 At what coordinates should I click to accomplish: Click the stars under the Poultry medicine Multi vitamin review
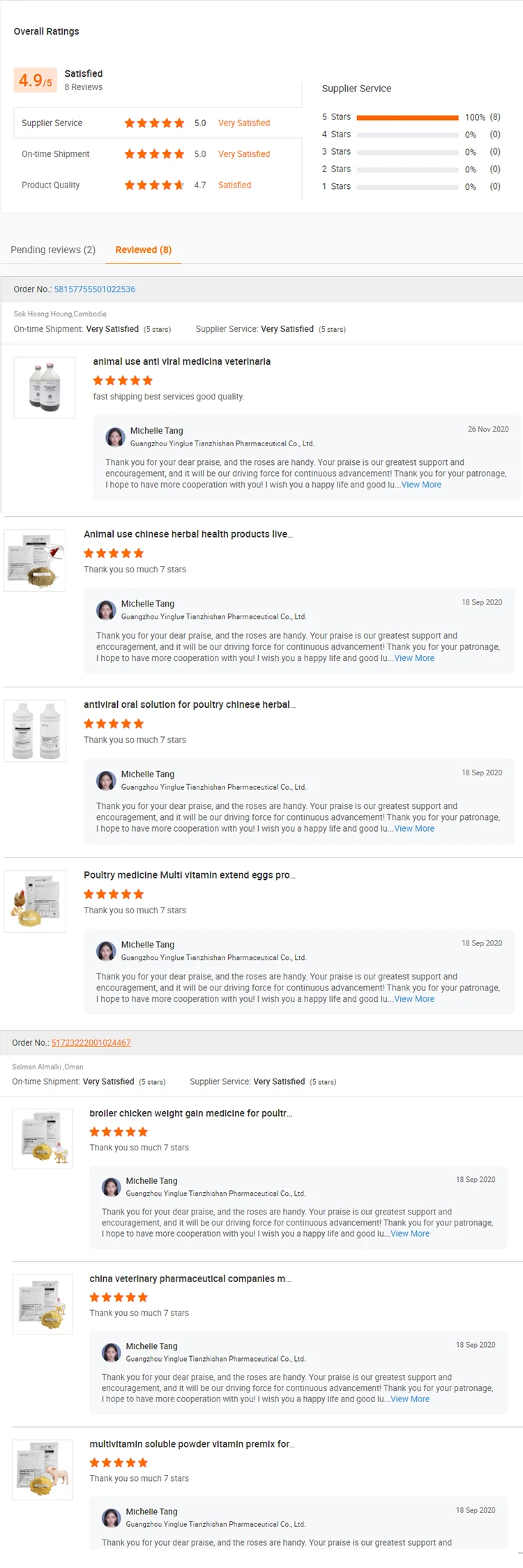(x=114, y=894)
